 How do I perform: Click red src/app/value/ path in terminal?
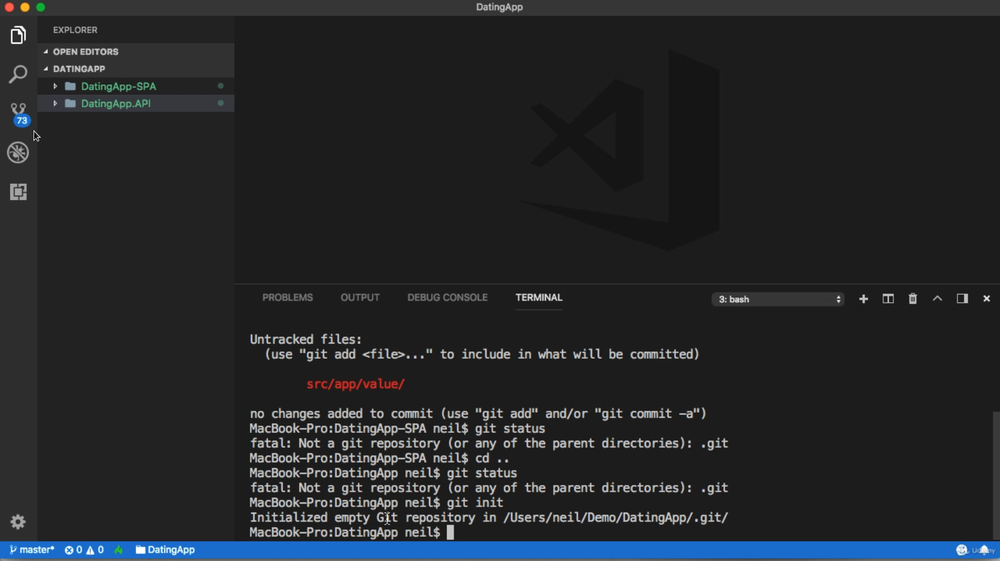point(355,384)
